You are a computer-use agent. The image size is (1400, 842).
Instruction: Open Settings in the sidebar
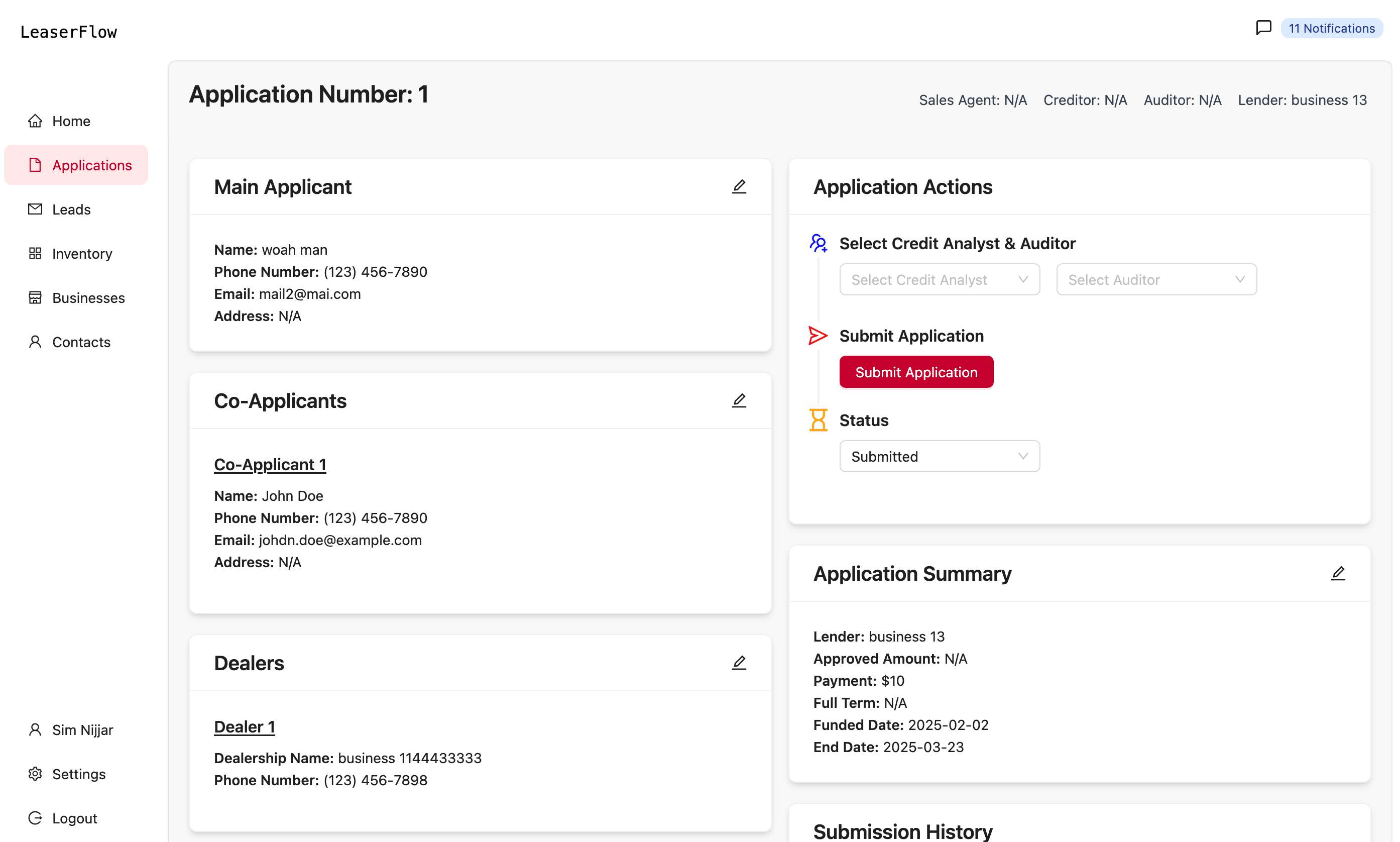[76, 774]
